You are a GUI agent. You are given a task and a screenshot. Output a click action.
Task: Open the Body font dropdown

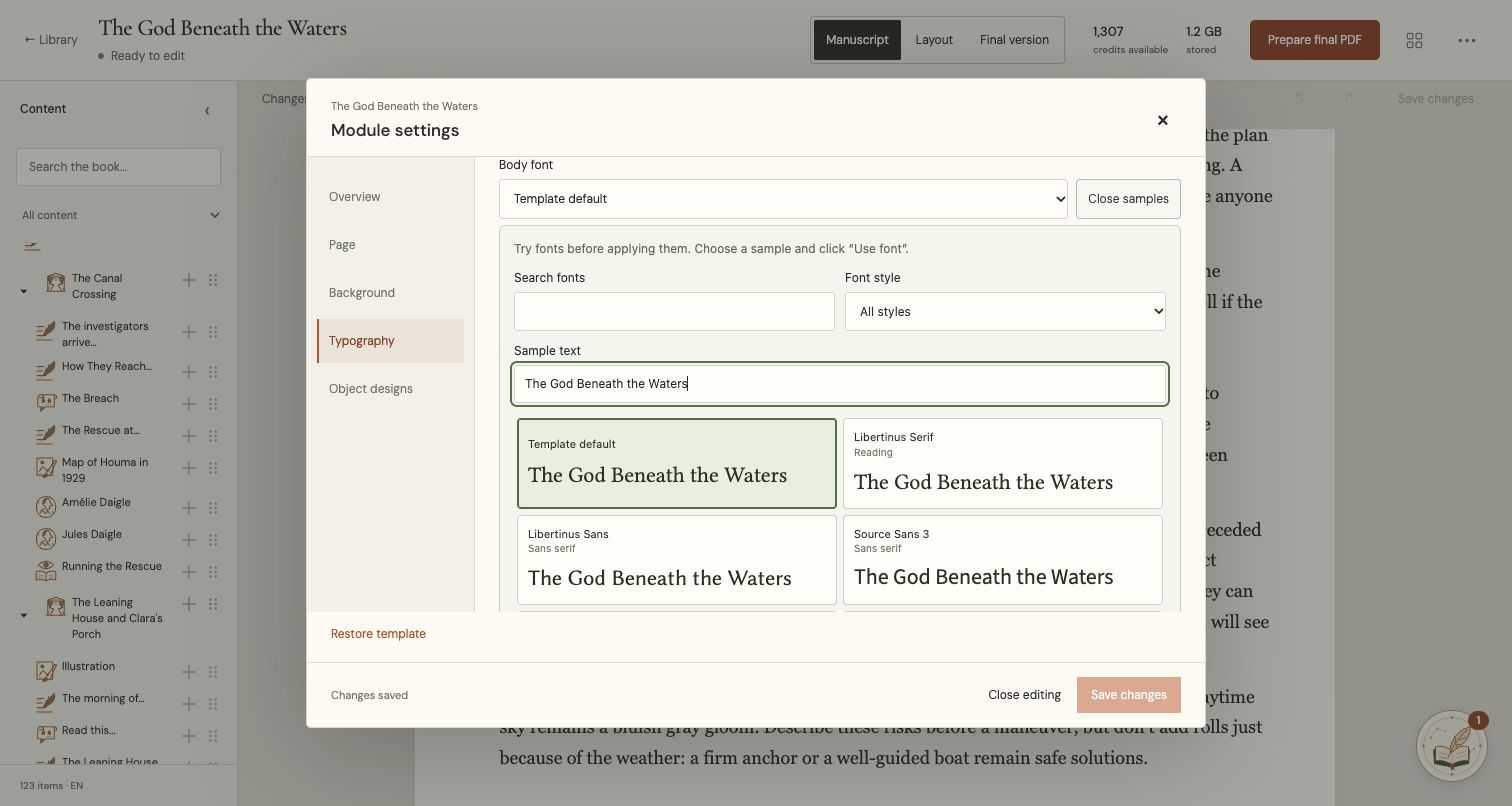(x=783, y=199)
